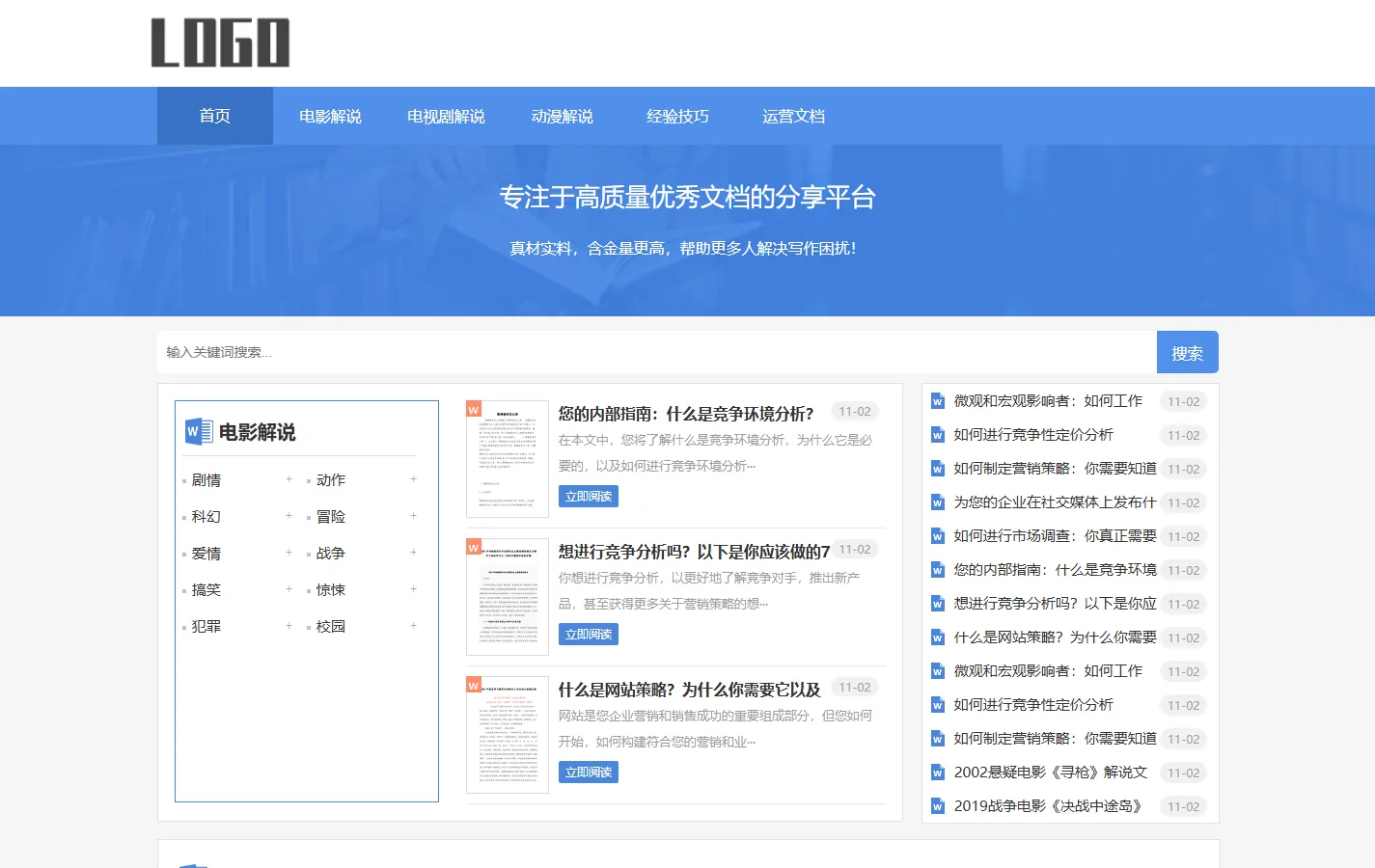Click 立即阅读 under 什么是网站策略 article
Viewport: 1375px width, 868px height.
pos(589,773)
